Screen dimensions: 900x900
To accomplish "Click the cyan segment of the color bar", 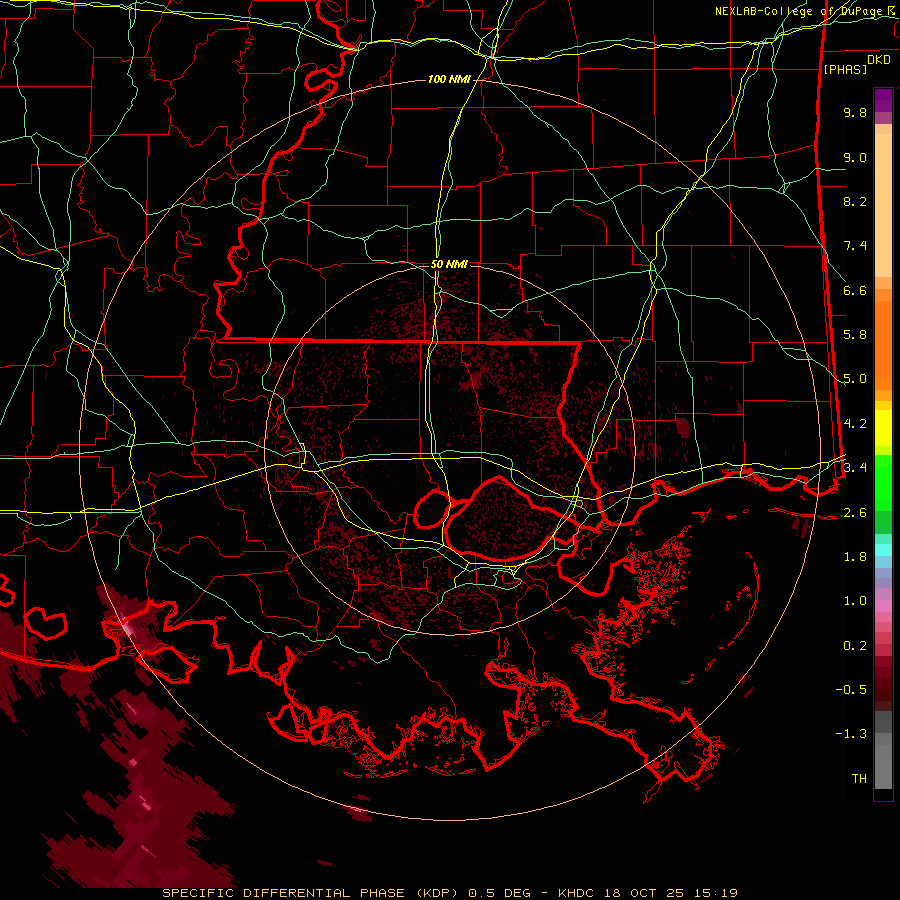I will point(883,550).
